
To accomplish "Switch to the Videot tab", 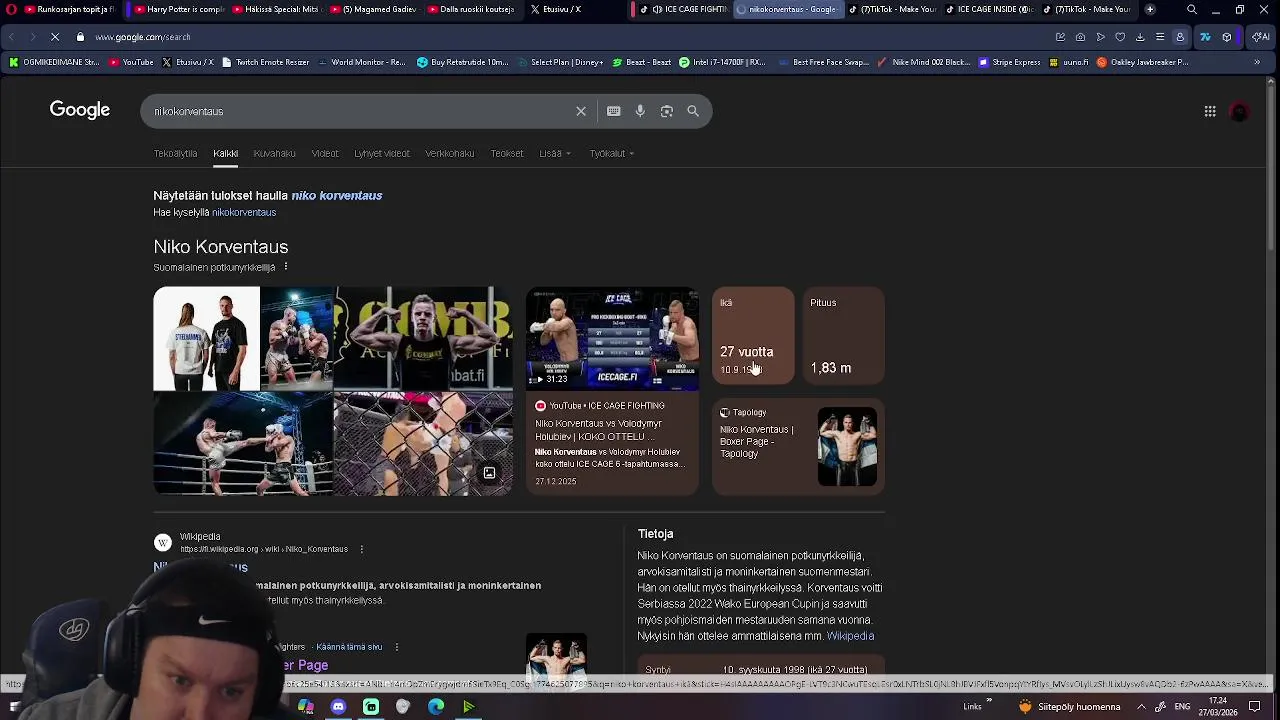I will point(325,153).
